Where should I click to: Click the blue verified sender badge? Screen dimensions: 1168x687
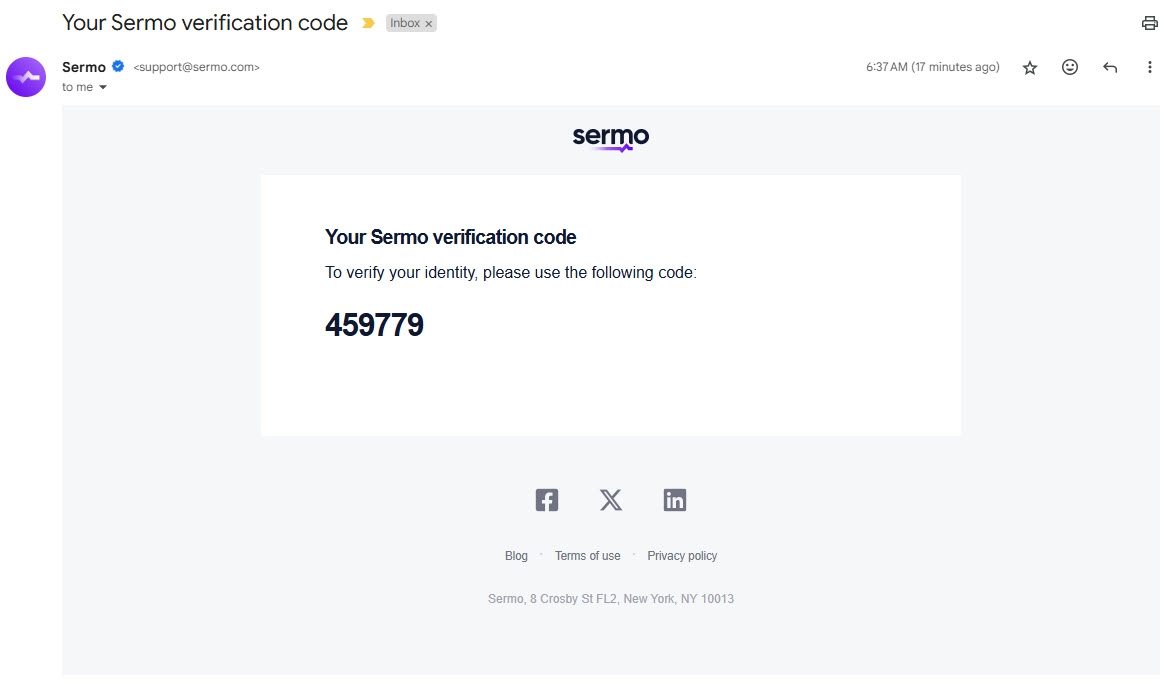(x=118, y=66)
